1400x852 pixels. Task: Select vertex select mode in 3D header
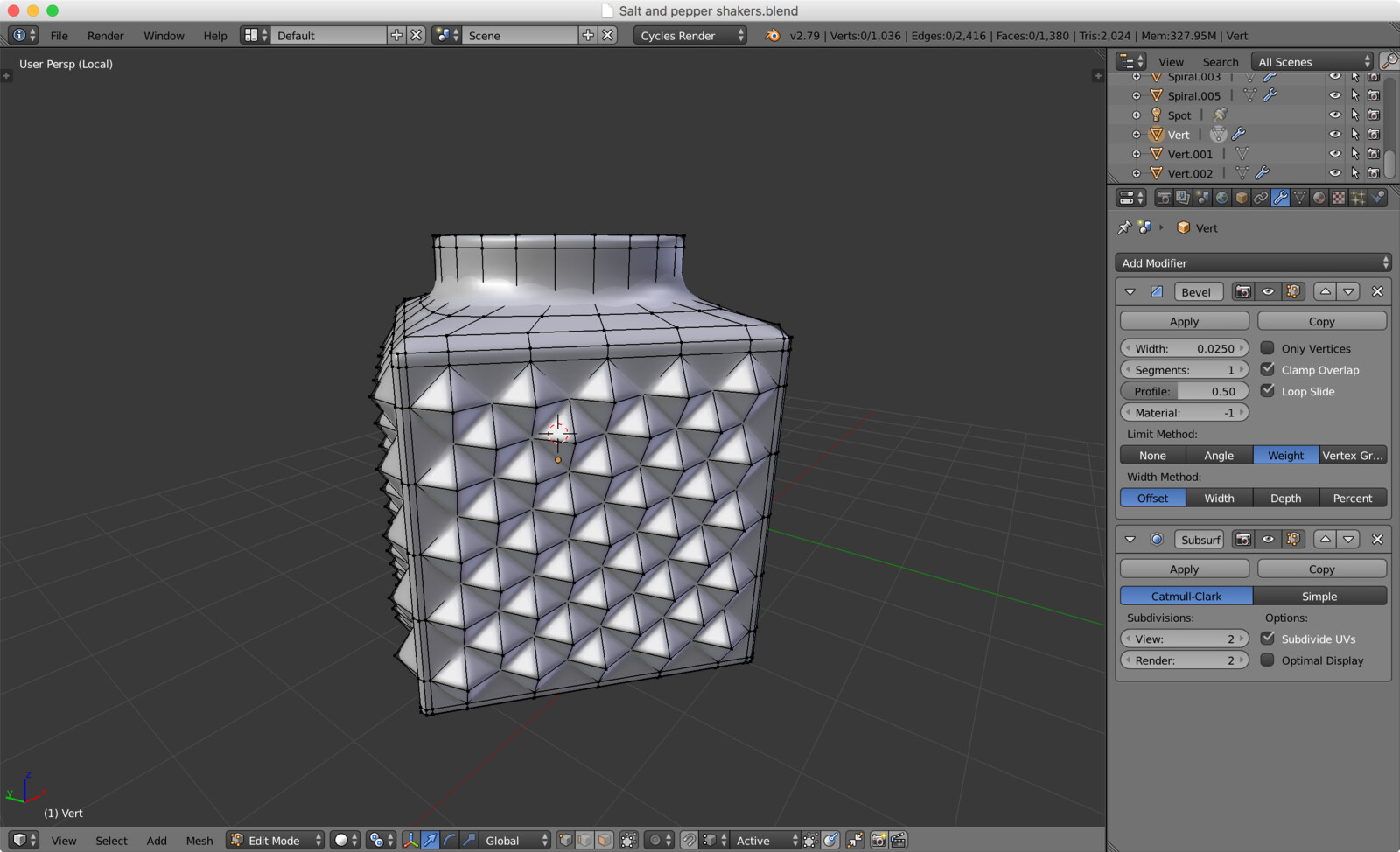click(565, 840)
